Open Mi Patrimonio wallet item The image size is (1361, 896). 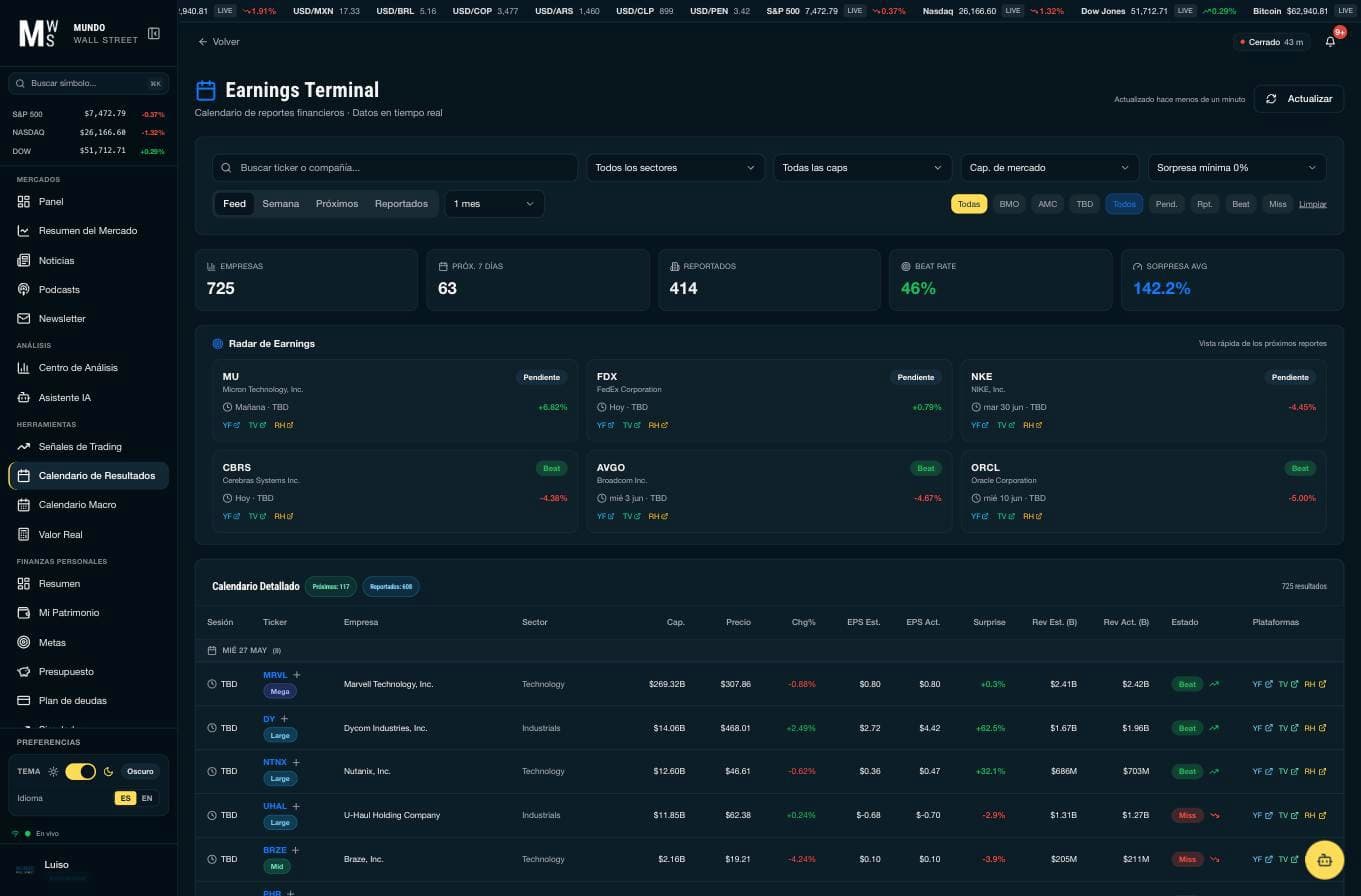88,613
